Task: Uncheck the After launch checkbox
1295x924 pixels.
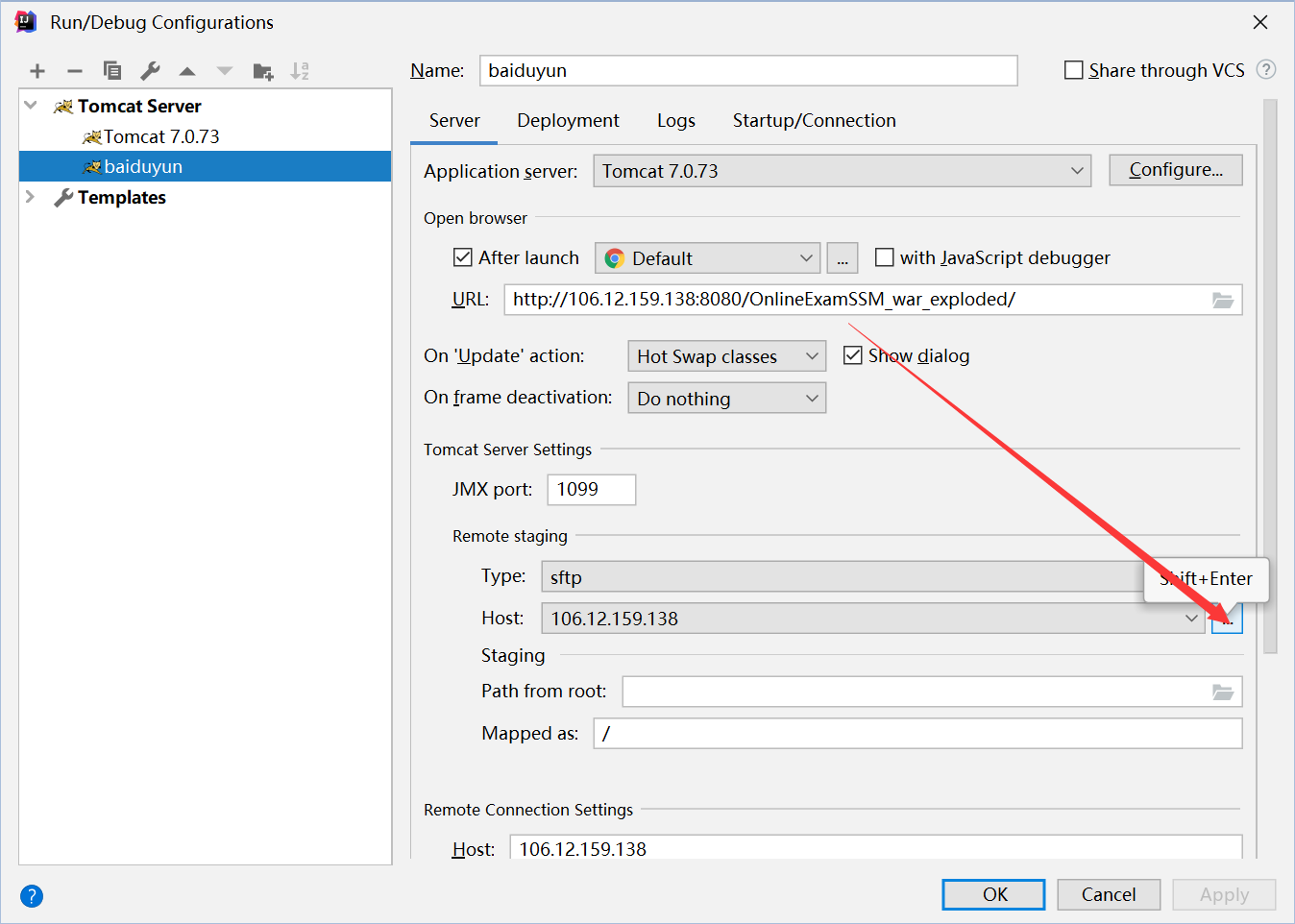Action: pos(462,257)
